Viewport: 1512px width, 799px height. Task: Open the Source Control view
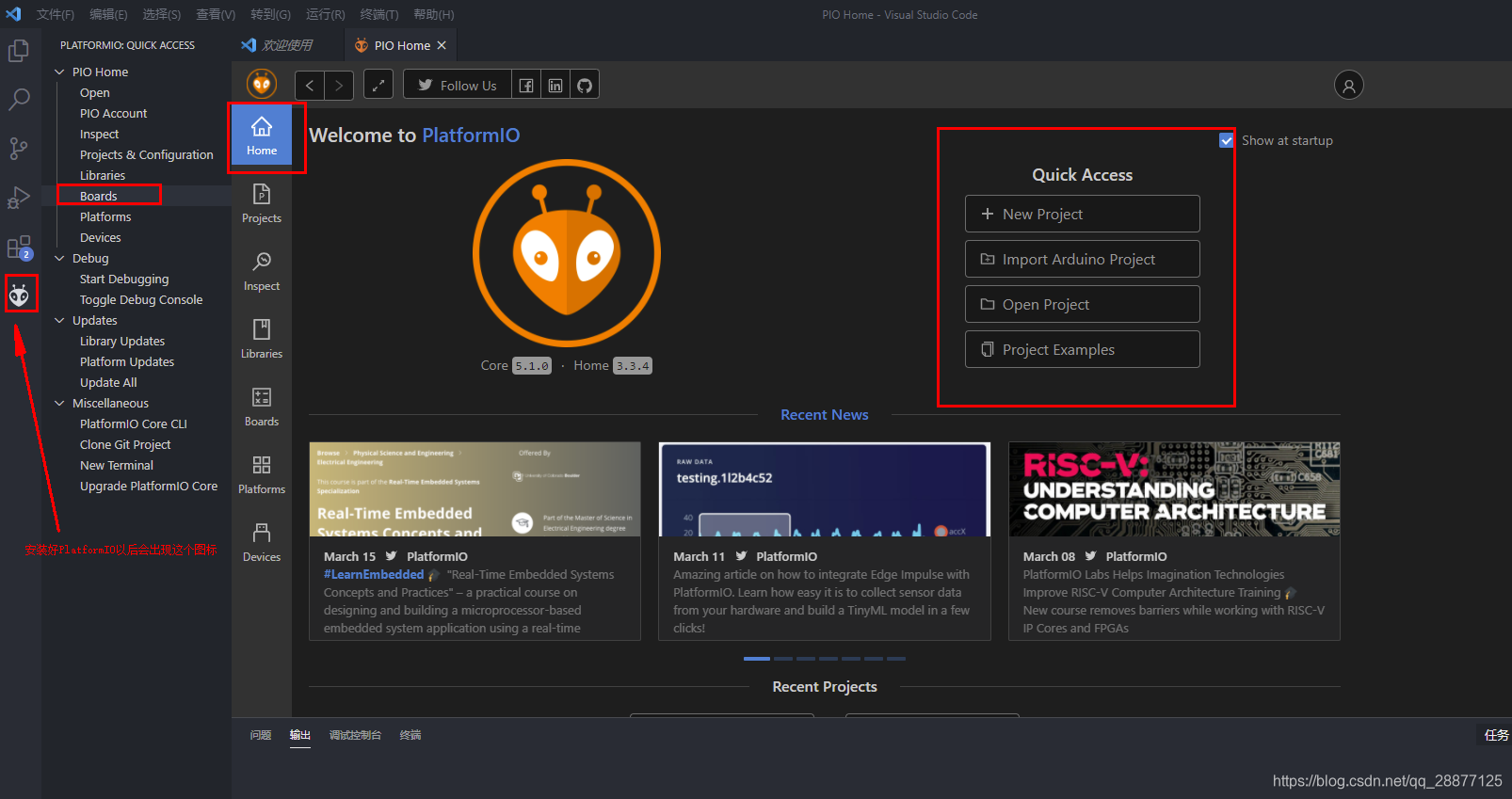(x=19, y=148)
